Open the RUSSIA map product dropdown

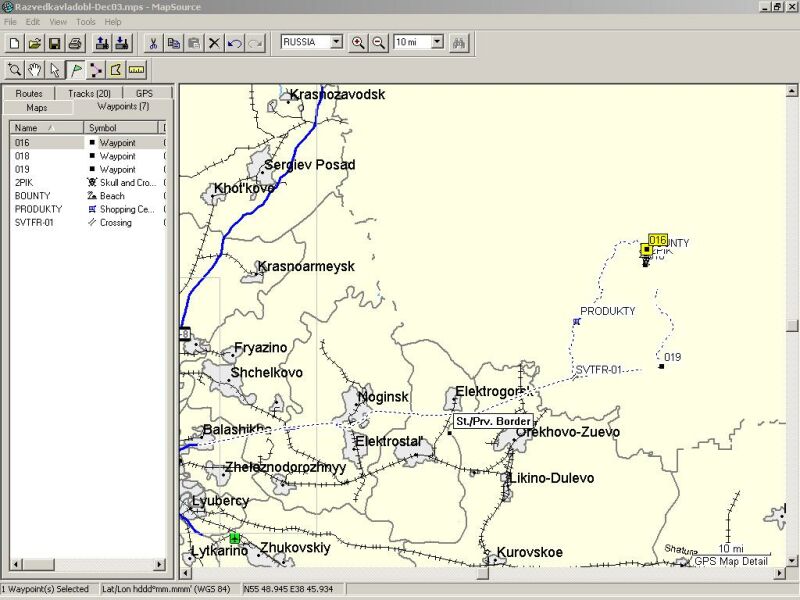(336, 42)
